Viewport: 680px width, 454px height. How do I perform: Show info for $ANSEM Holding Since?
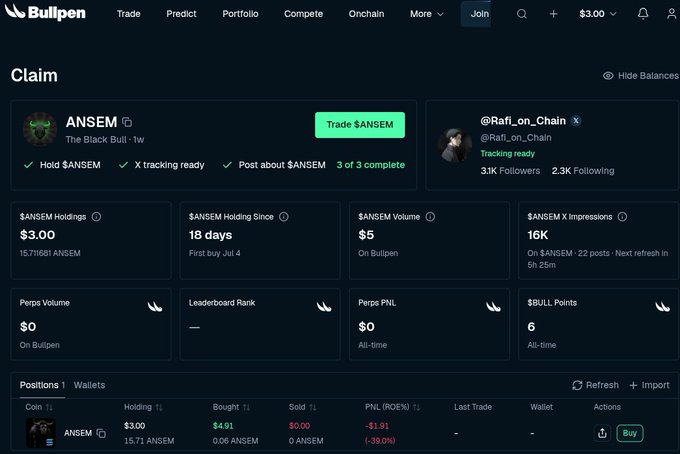click(x=284, y=216)
